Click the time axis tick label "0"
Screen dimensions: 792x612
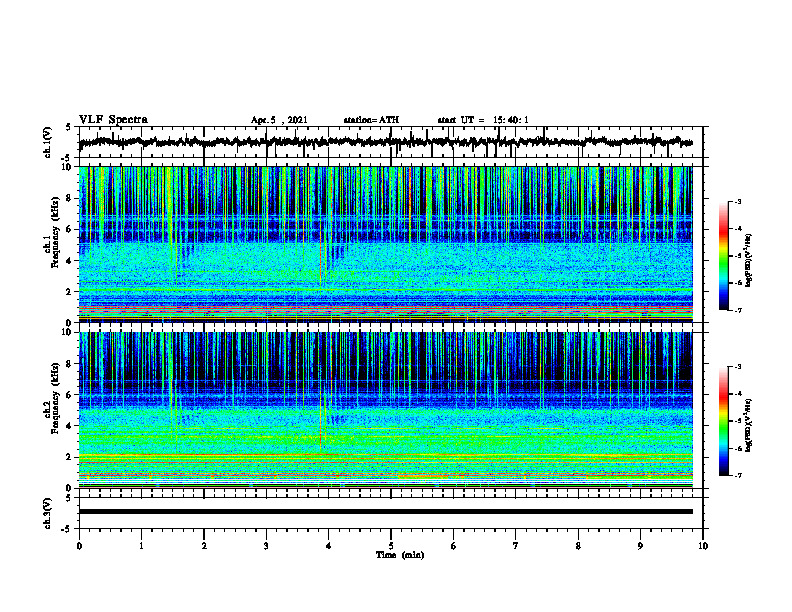point(79,546)
